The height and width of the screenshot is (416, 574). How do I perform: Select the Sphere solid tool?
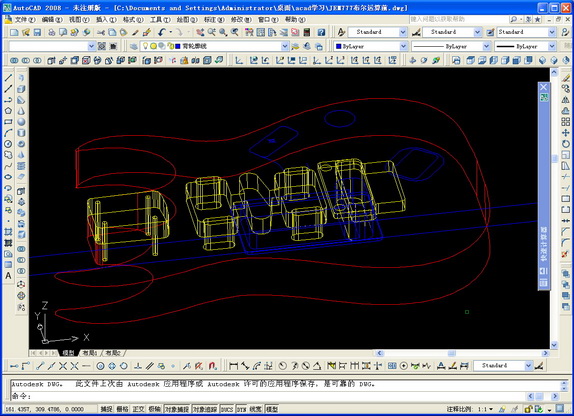click(x=21, y=122)
